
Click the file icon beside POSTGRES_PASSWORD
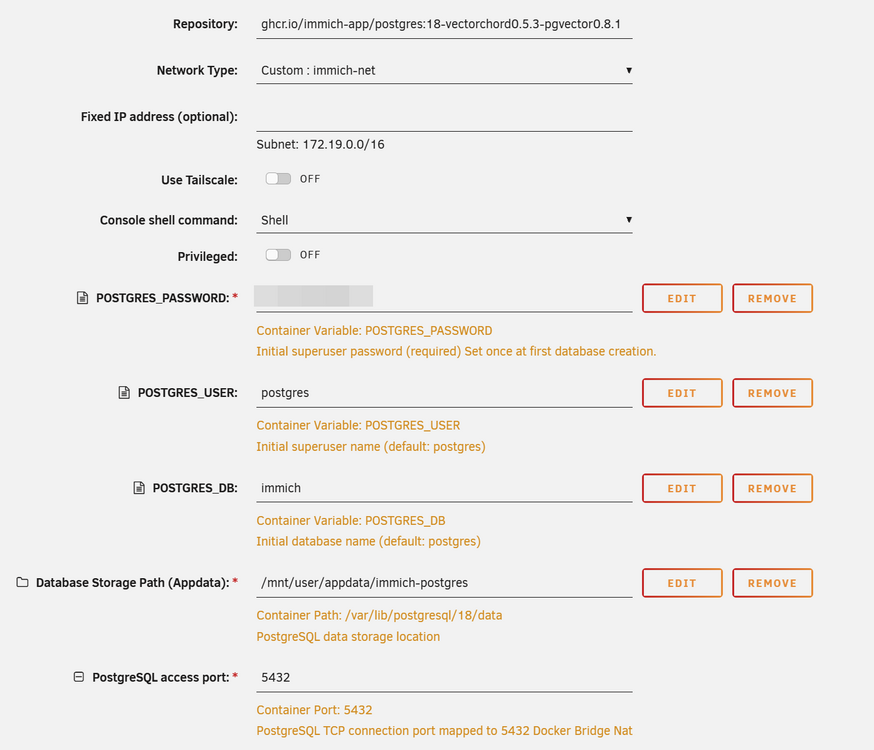point(82,298)
